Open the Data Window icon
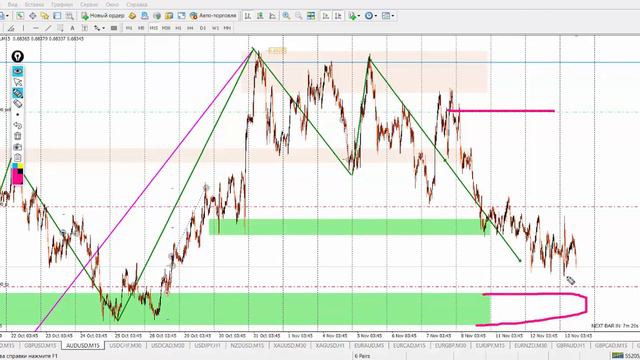The height and width of the screenshot is (360, 640). tap(32, 16)
